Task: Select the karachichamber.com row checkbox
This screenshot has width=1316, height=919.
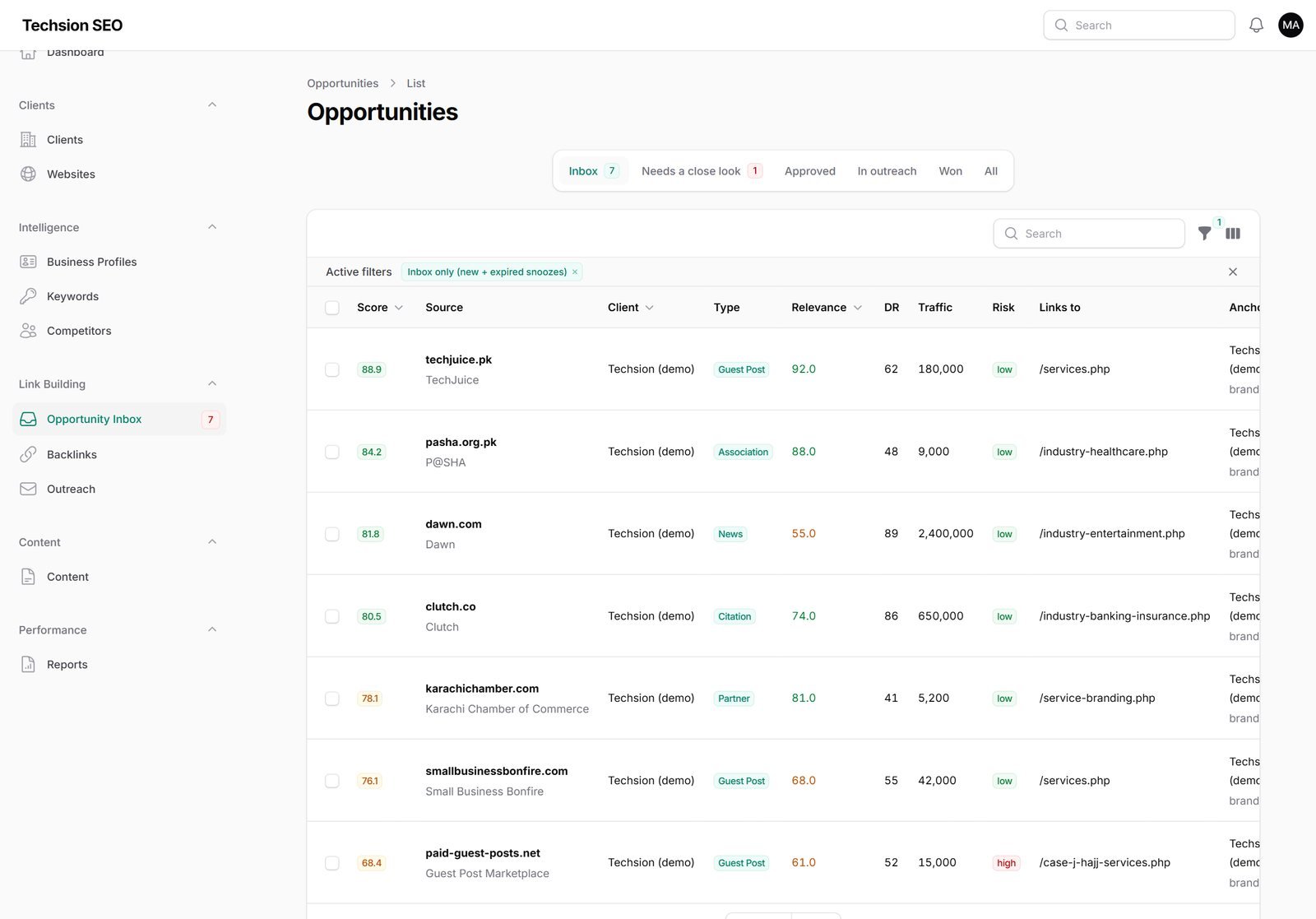Action: (x=332, y=699)
